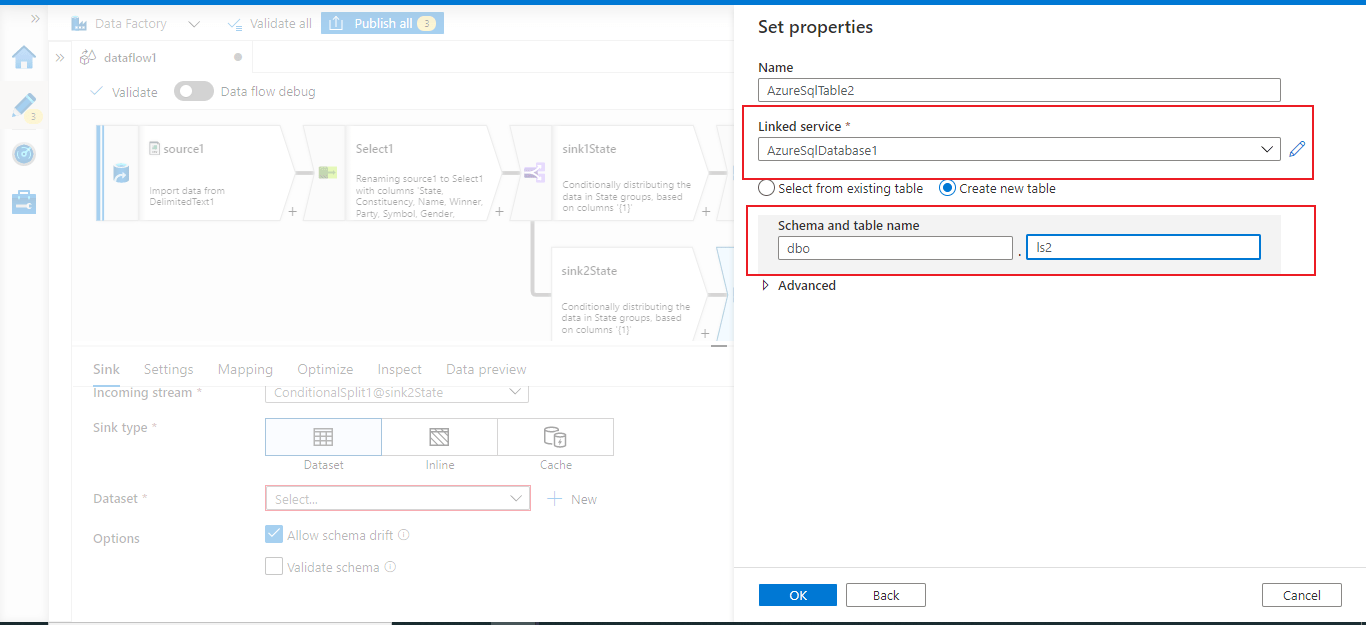Click the Validate all button
Screen dimensions: 1366x625
(x=269, y=23)
